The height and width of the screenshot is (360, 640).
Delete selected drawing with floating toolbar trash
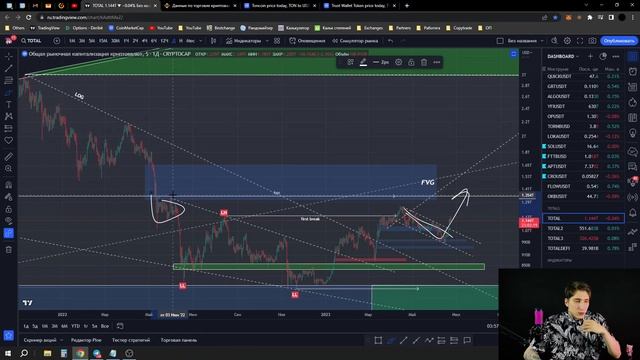pyautogui.click(x=424, y=62)
